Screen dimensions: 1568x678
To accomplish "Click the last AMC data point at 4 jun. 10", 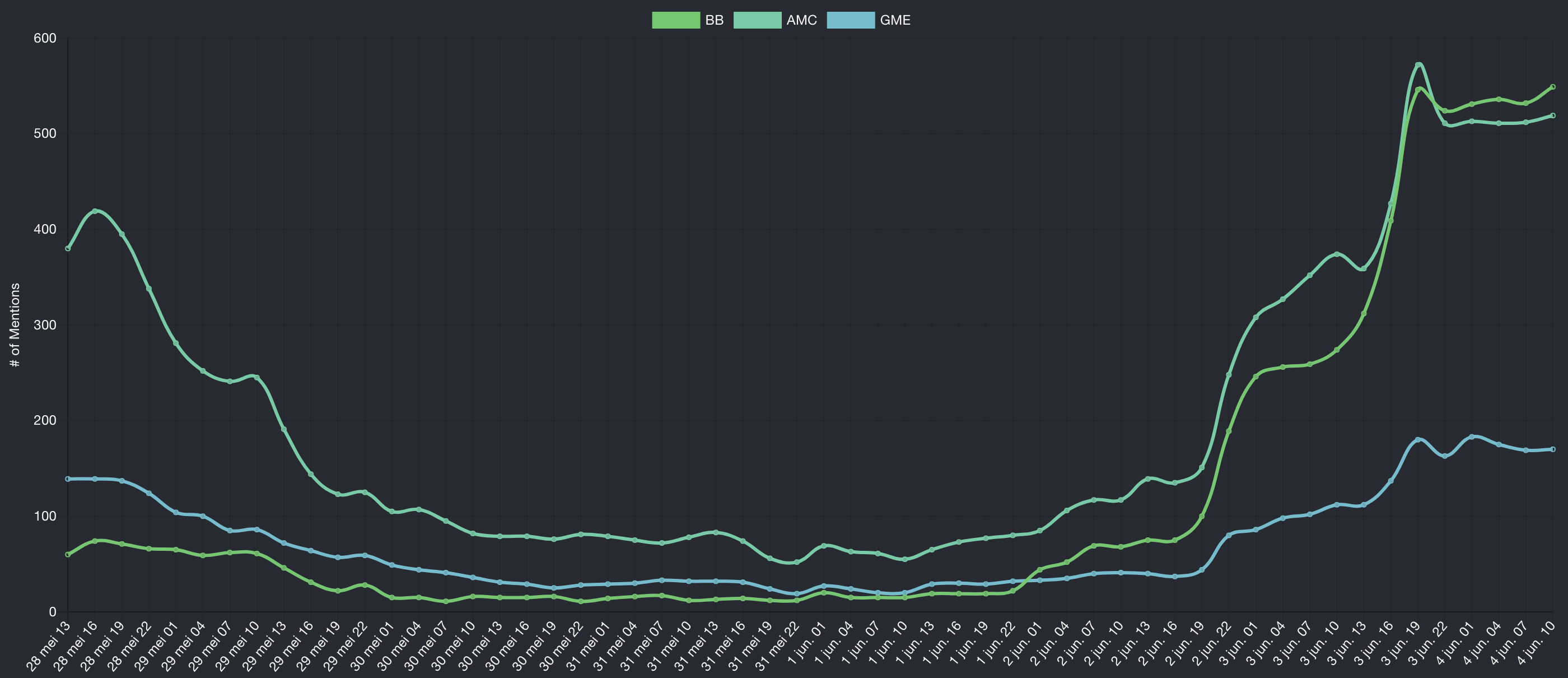I will (1553, 116).
